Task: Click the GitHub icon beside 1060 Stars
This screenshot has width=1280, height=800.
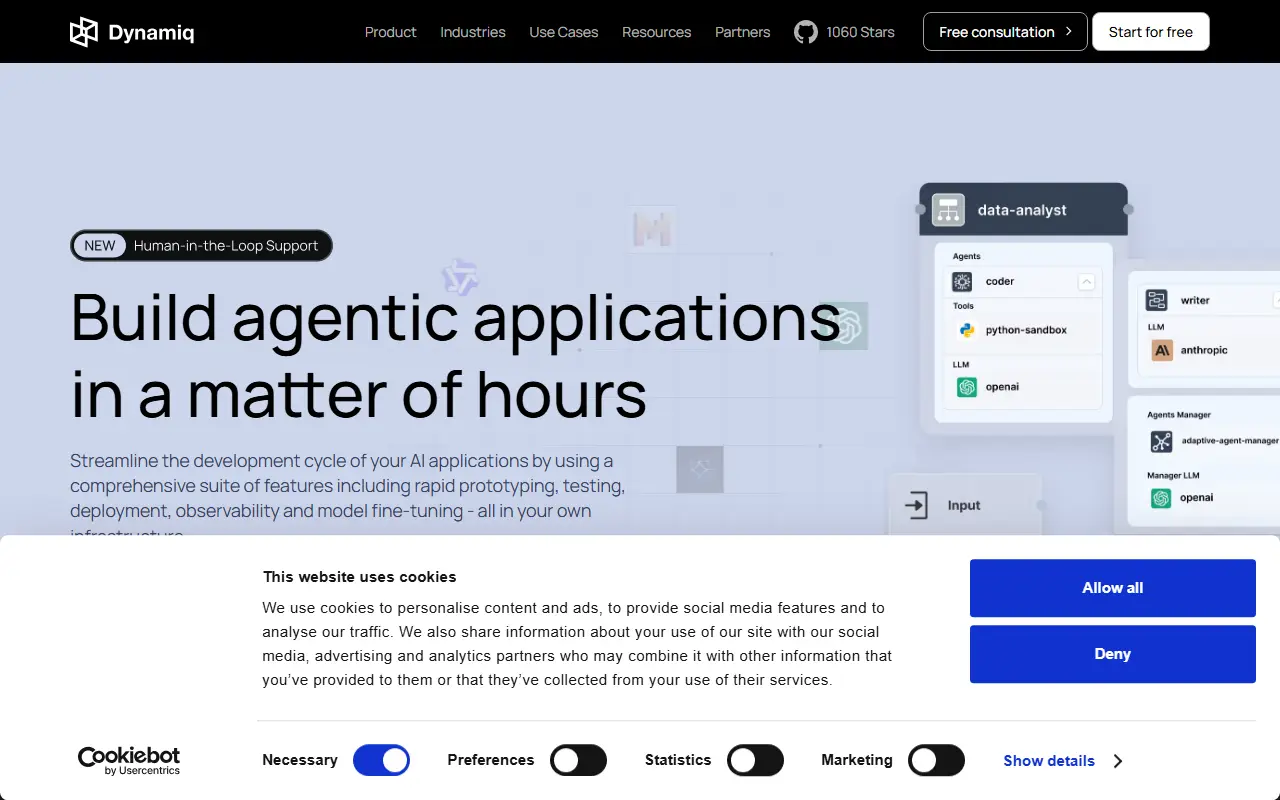Action: point(806,32)
